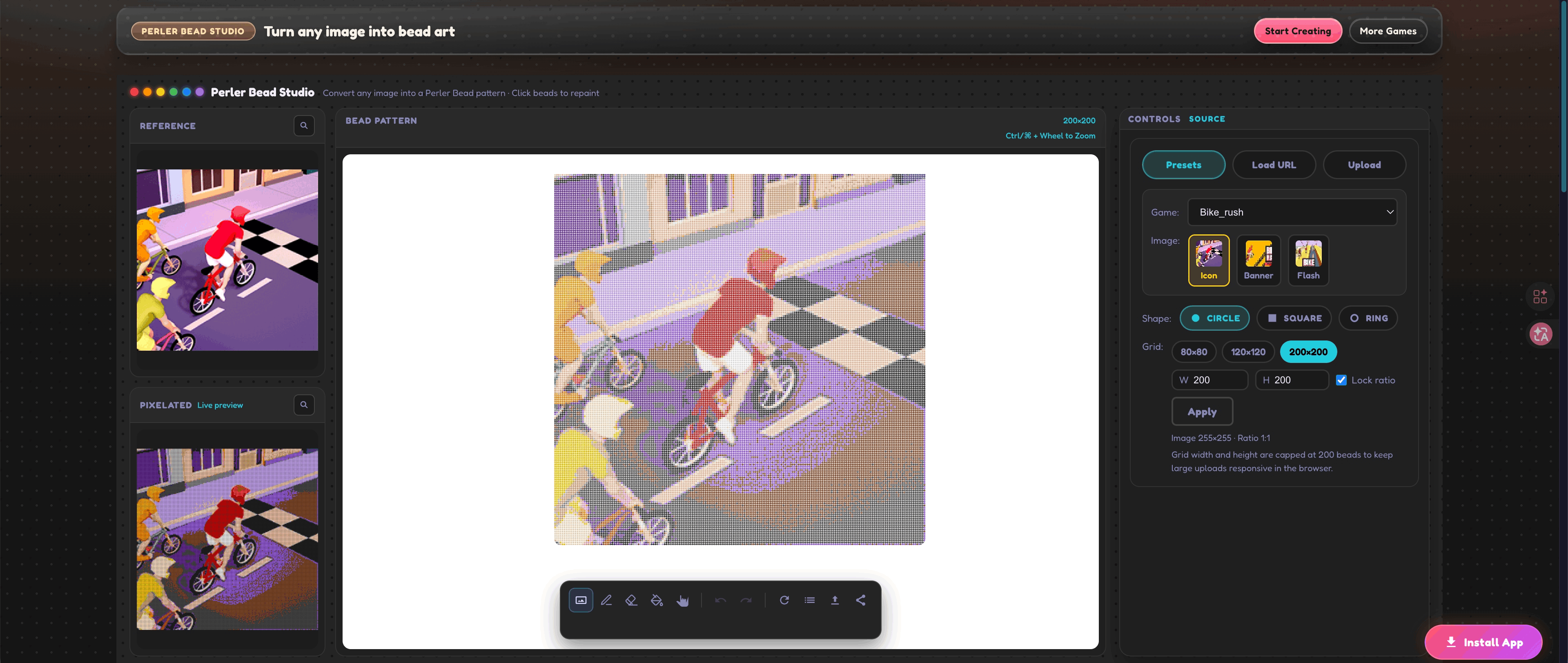Zoom the Reference panel with magnifier
Image resolution: width=1568 pixels, height=663 pixels.
click(304, 125)
